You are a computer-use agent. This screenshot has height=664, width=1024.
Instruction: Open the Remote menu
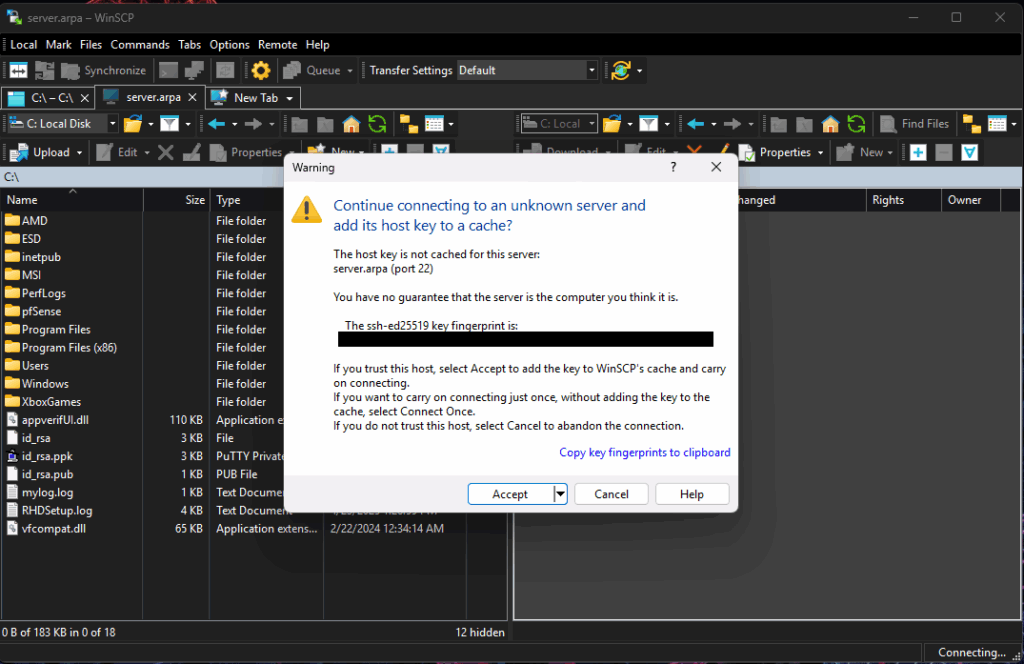[x=278, y=44]
